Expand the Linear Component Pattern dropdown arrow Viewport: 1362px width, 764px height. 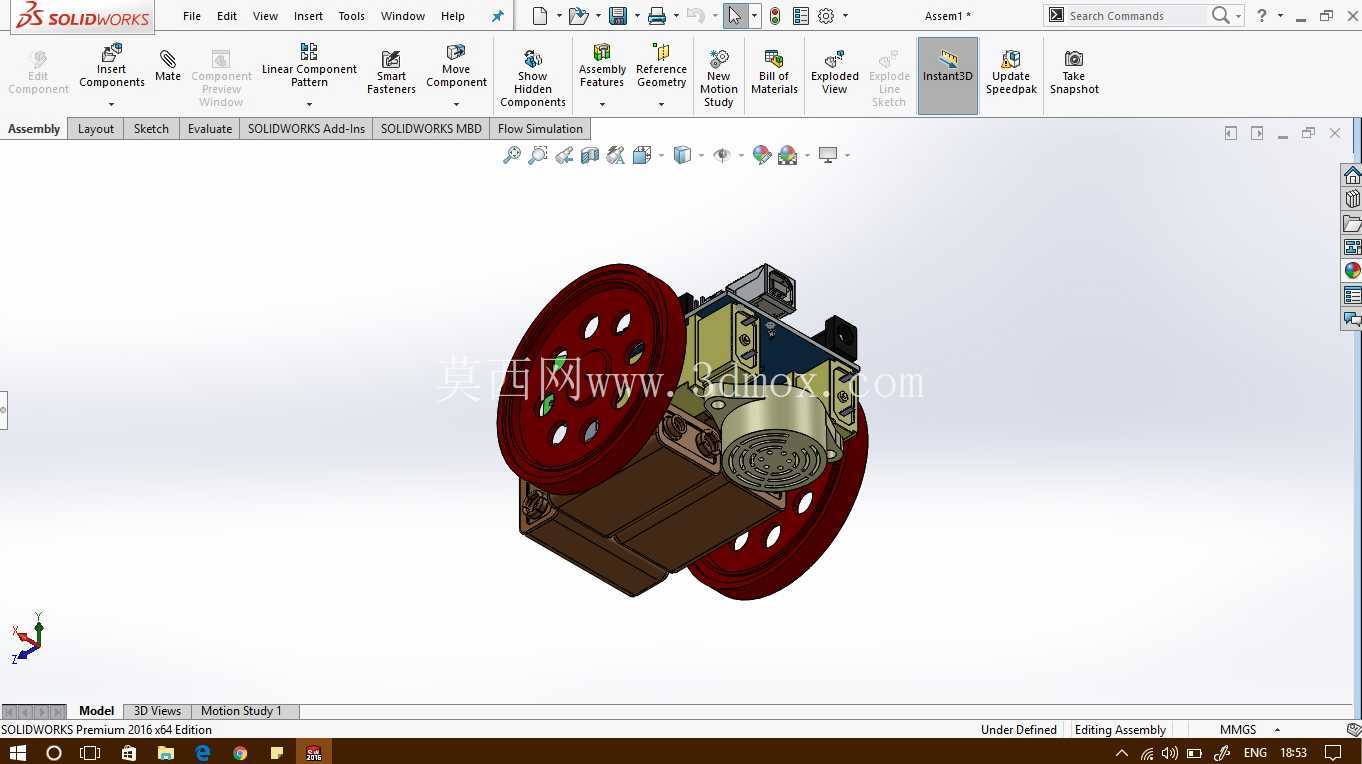point(309,104)
